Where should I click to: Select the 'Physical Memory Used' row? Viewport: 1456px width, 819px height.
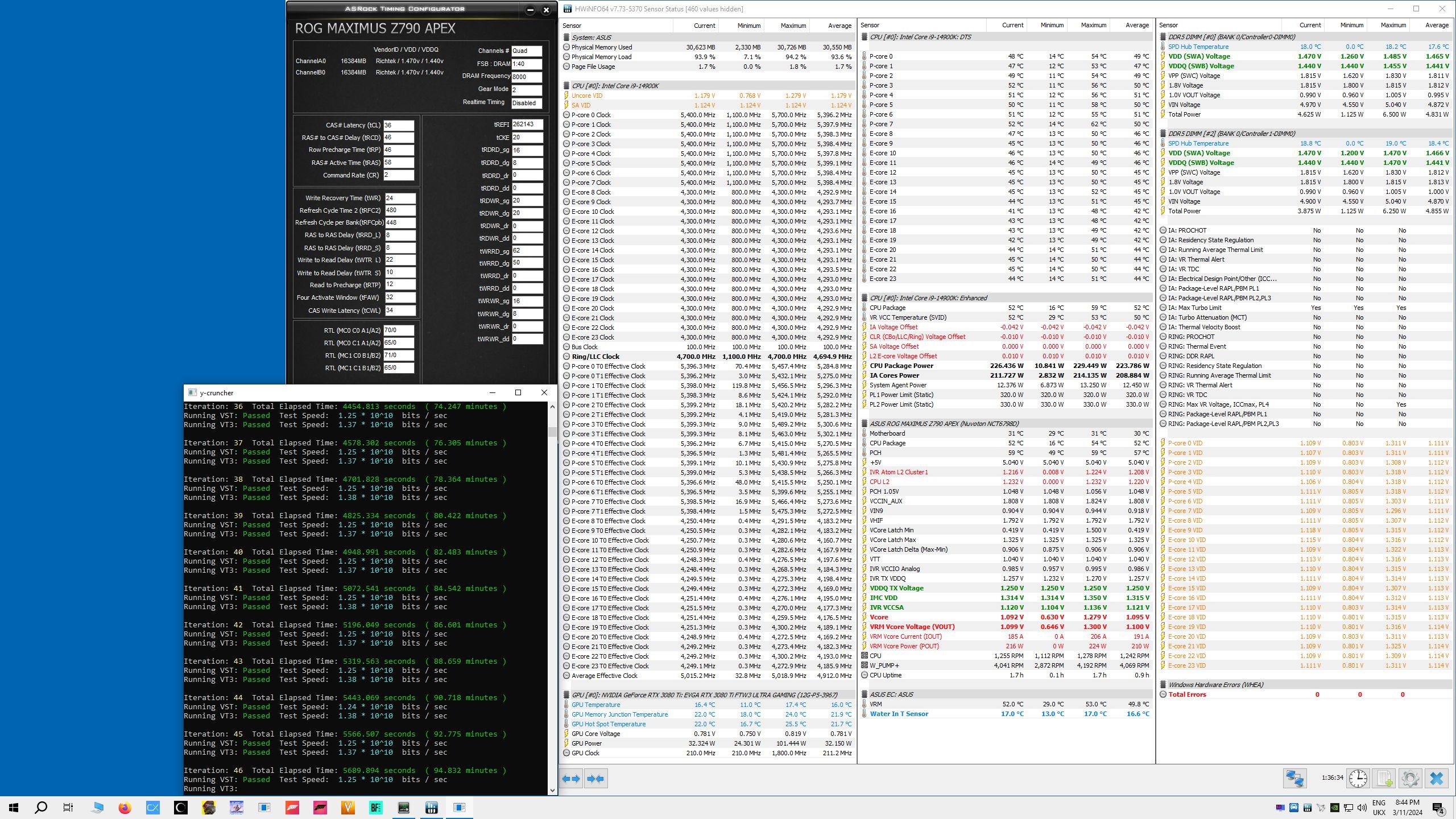708,47
